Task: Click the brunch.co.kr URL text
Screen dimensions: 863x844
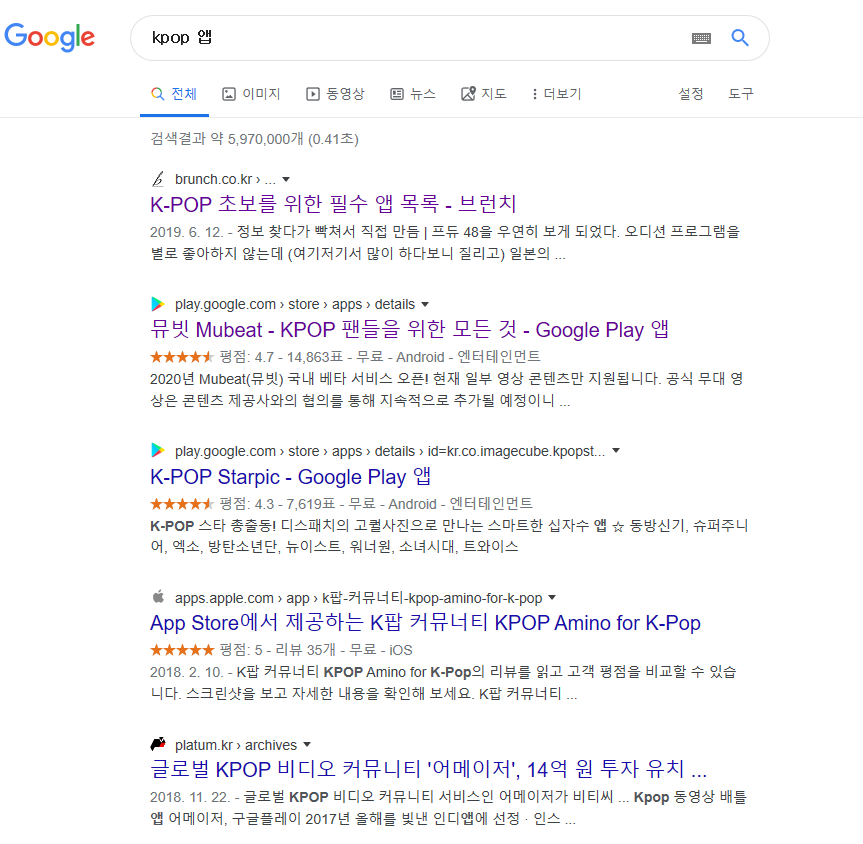Action: pyautogui.click(x=225, y=179)
